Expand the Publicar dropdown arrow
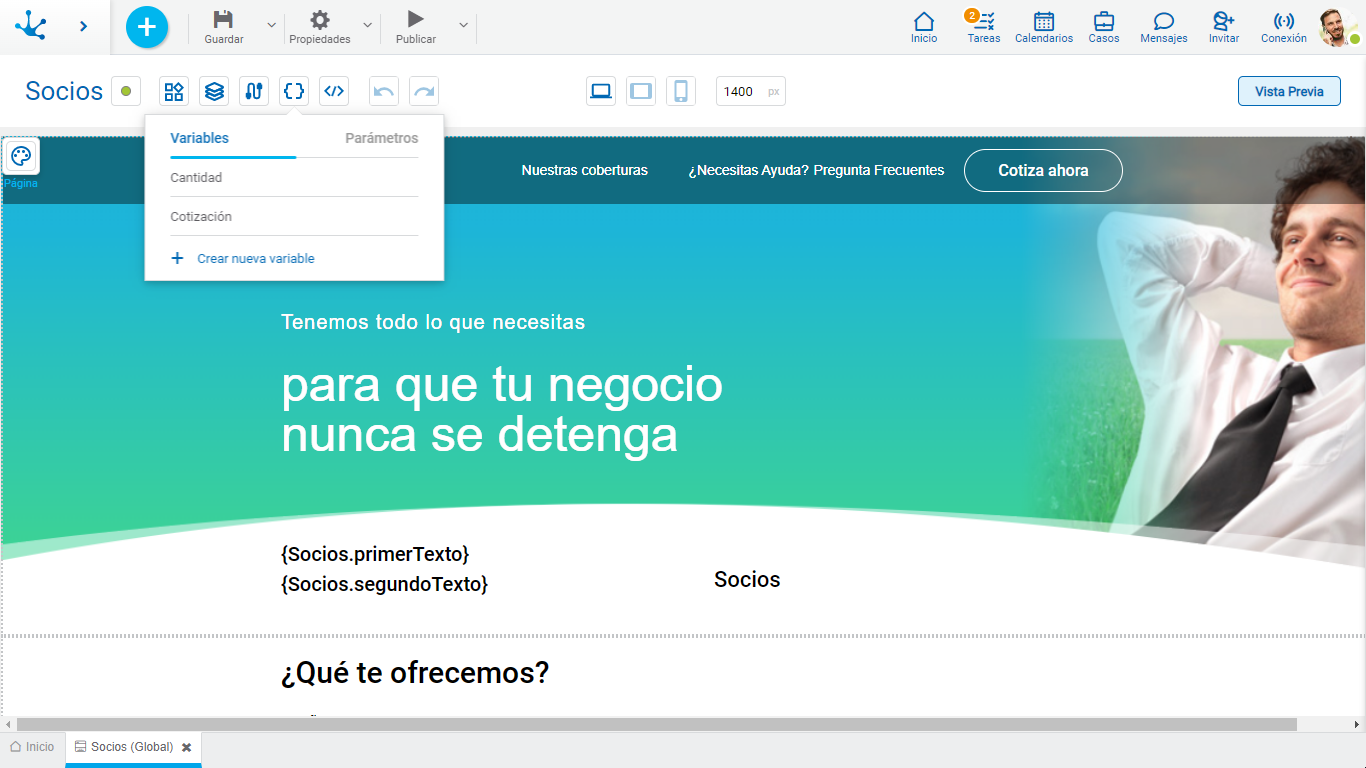Viewport: 1366px width, 768px height. click(x=463, y=25)
